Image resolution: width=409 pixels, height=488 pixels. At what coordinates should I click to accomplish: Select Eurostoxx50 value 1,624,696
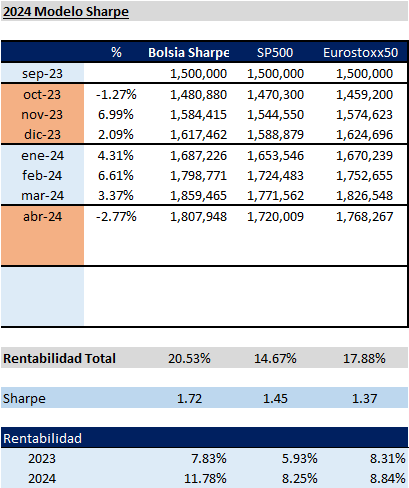click(365, 135)
